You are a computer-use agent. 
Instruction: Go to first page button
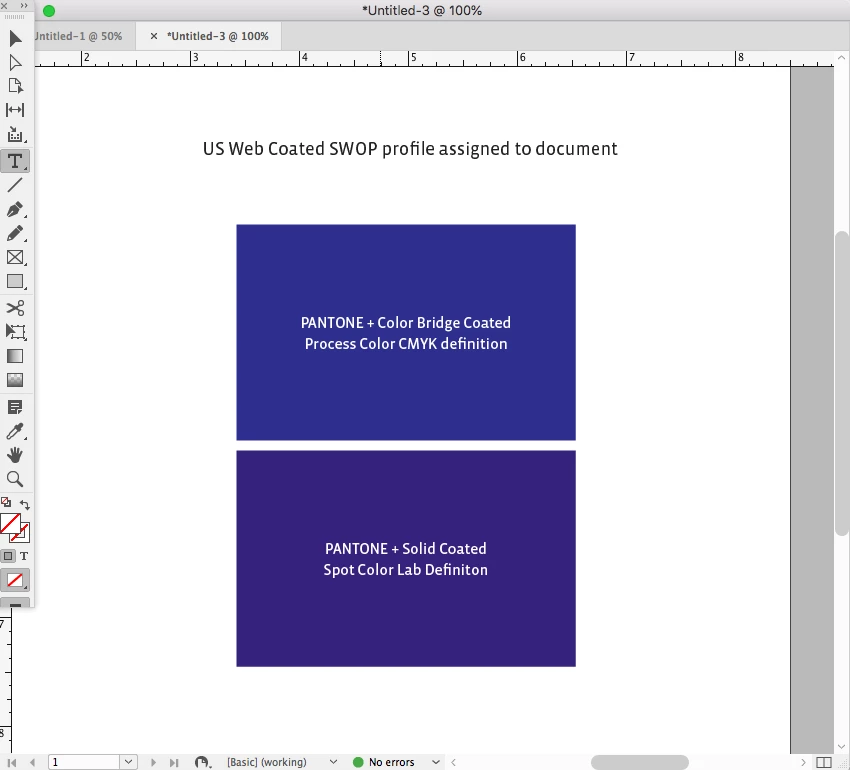click(x=11, y=762)
